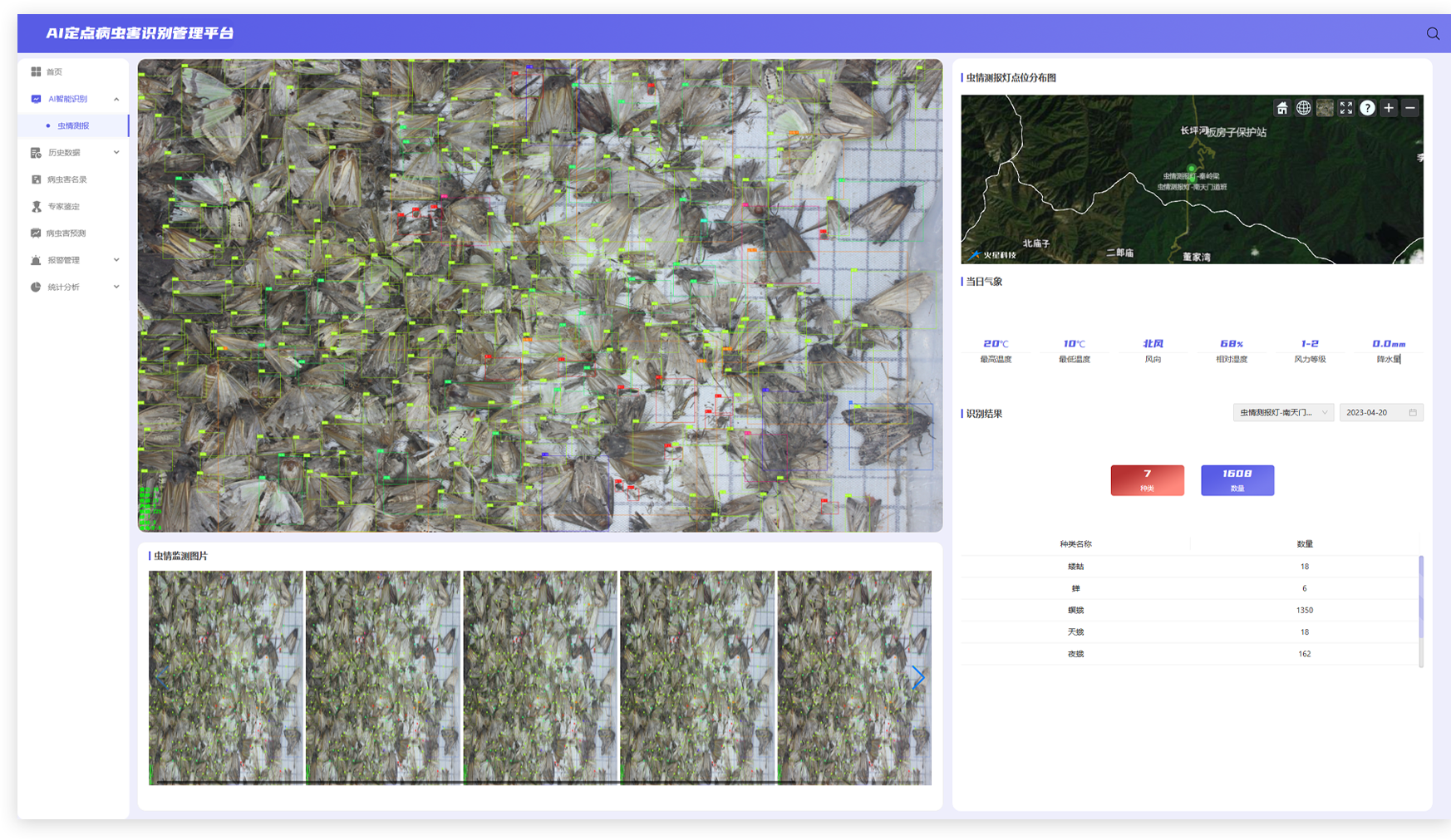Click the table's vertical scrollbar
This screenshot has height=840, width=1451.
click(1421, 611)
